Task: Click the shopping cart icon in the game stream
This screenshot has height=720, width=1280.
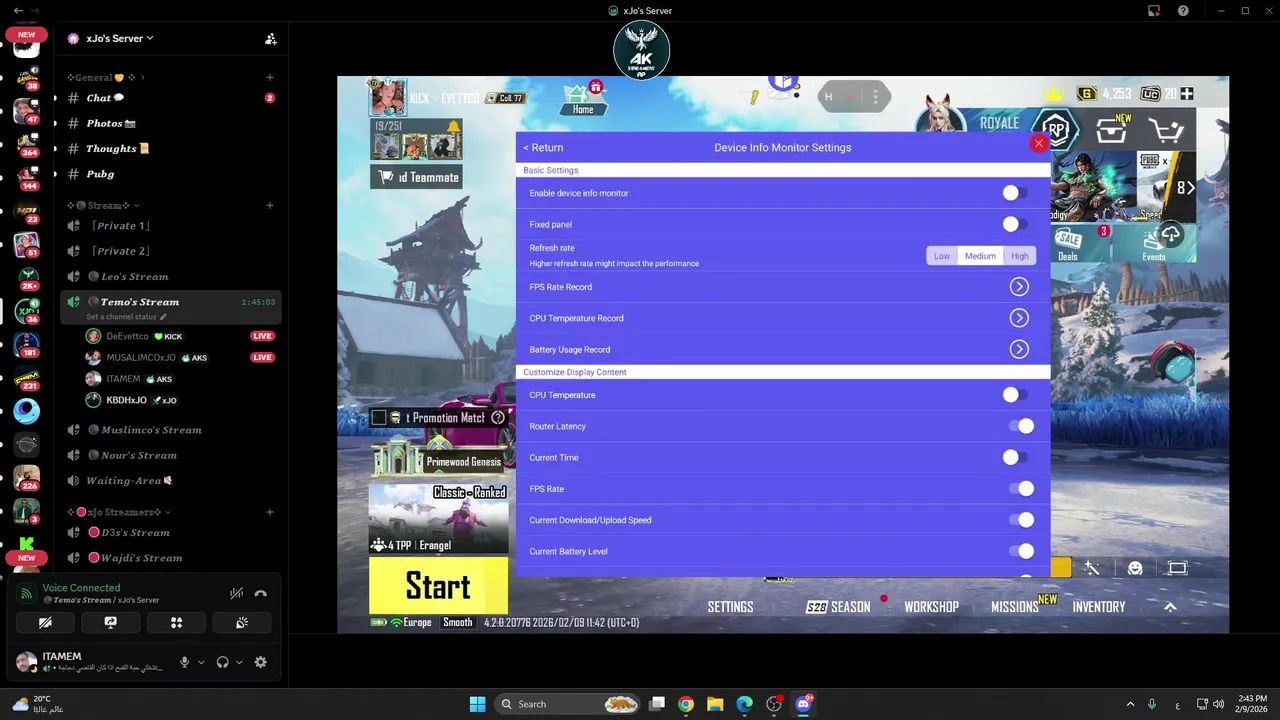Action: 1166,130
